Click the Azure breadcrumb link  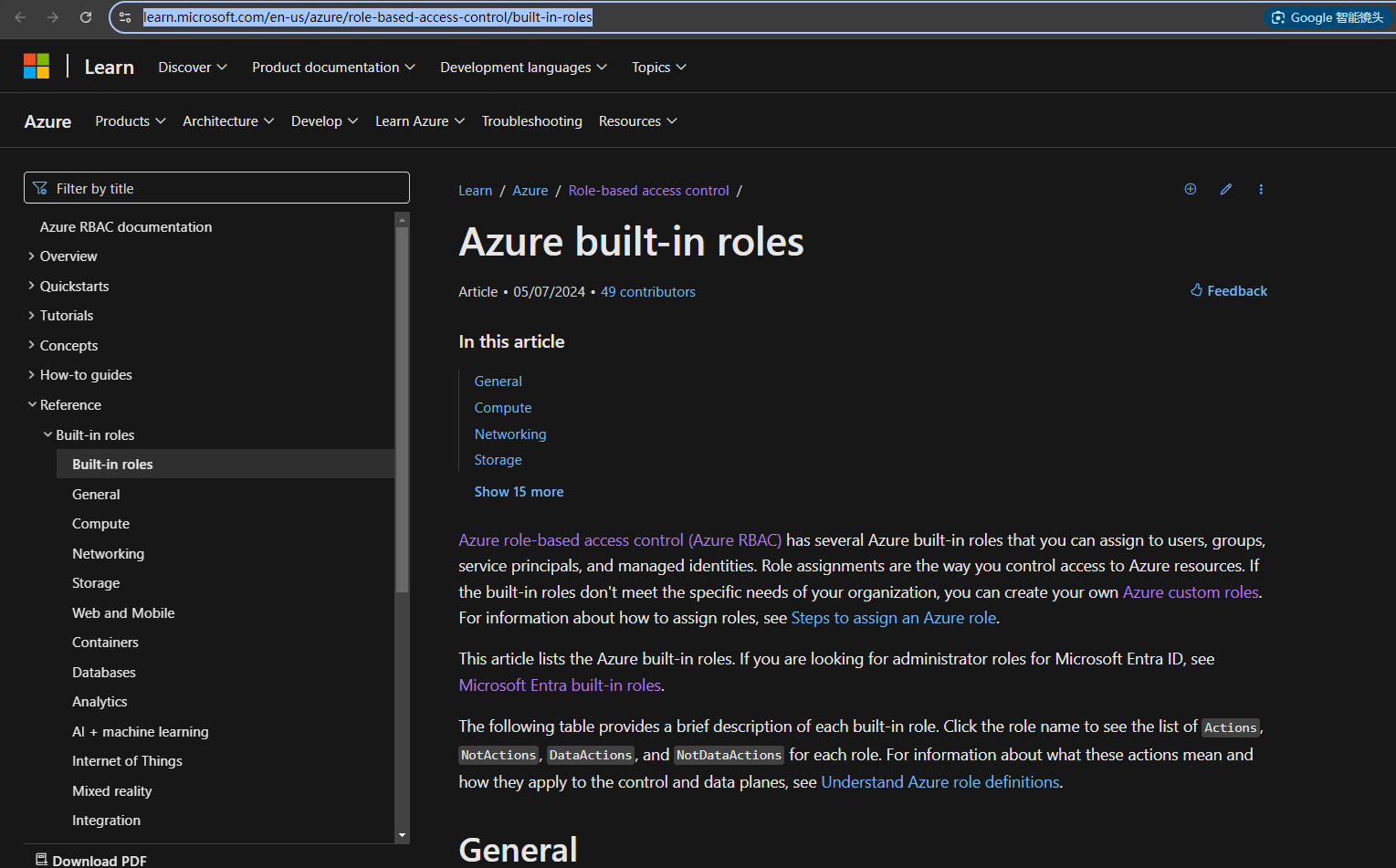[530, 191]
